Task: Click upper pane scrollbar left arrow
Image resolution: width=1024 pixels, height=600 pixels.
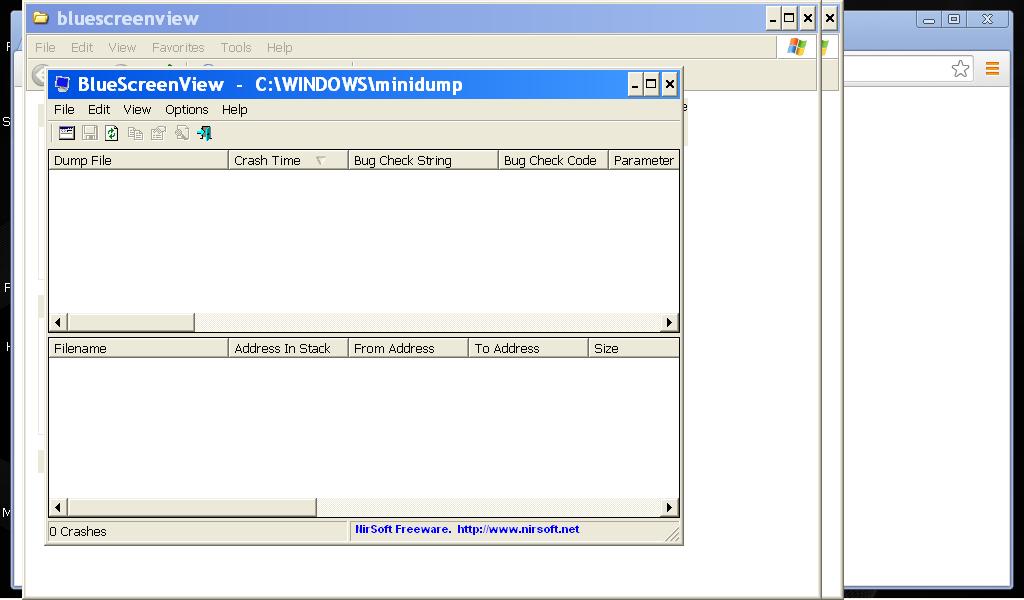Action: 58,322
